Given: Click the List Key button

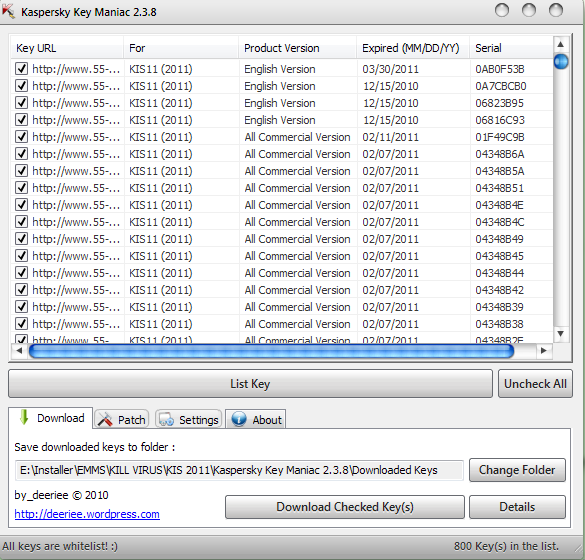Looking at the screenshot, I should coord(250,384).
